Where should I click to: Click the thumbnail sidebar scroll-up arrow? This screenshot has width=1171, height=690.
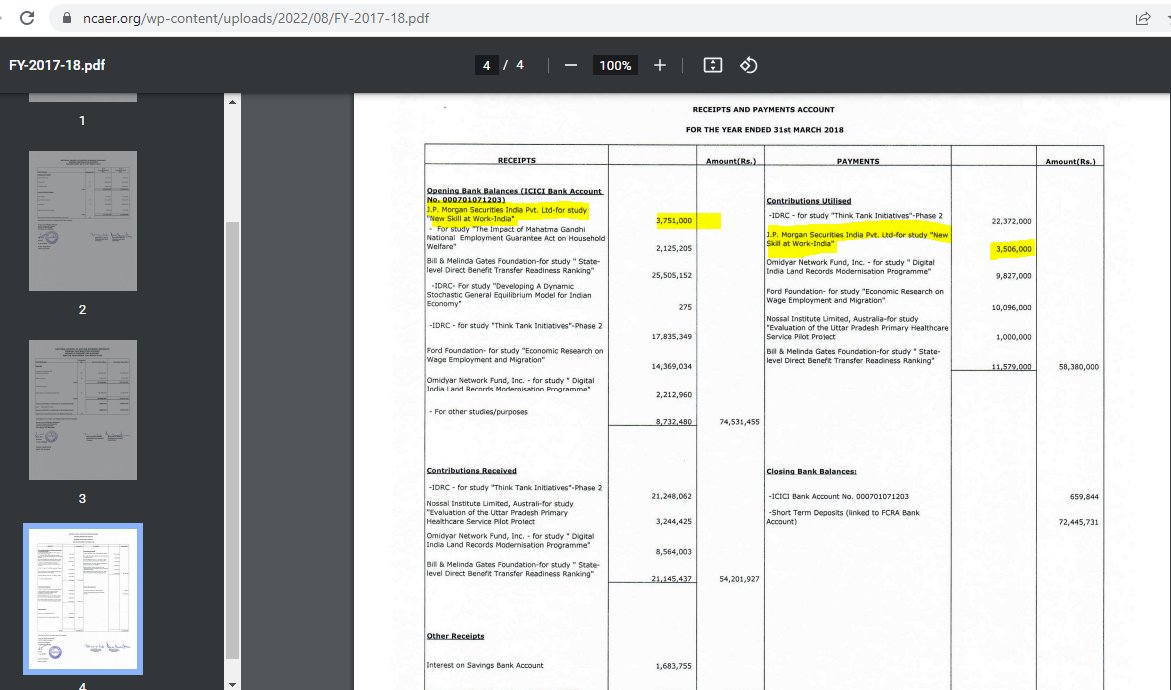(232, 102)
